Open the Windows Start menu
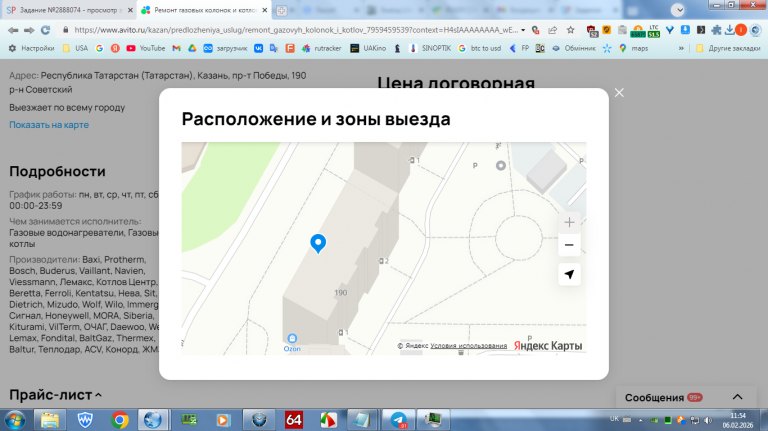This screenshot has width=768, height=431. [15, 420]
